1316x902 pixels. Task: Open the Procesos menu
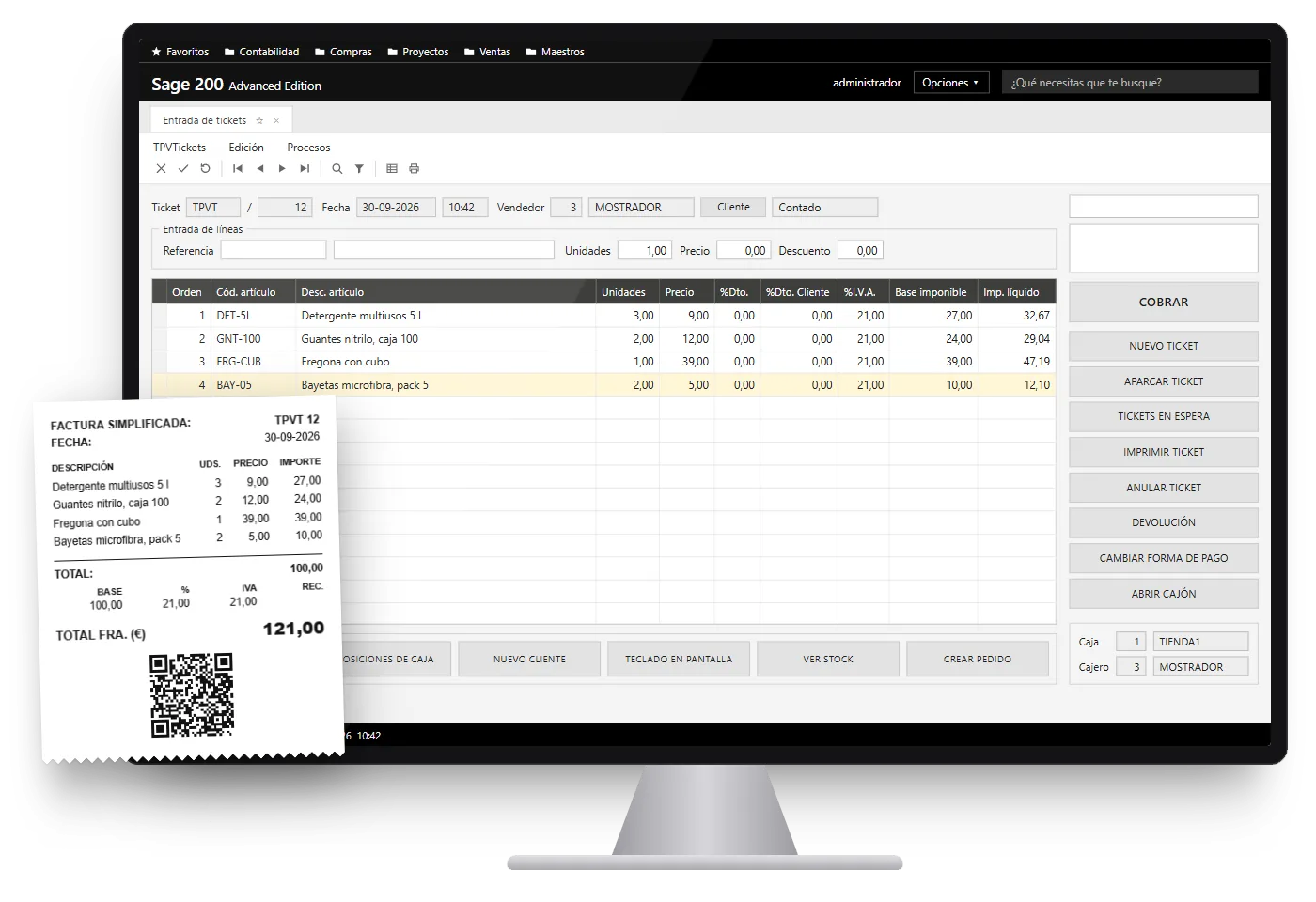coord(308,148)
